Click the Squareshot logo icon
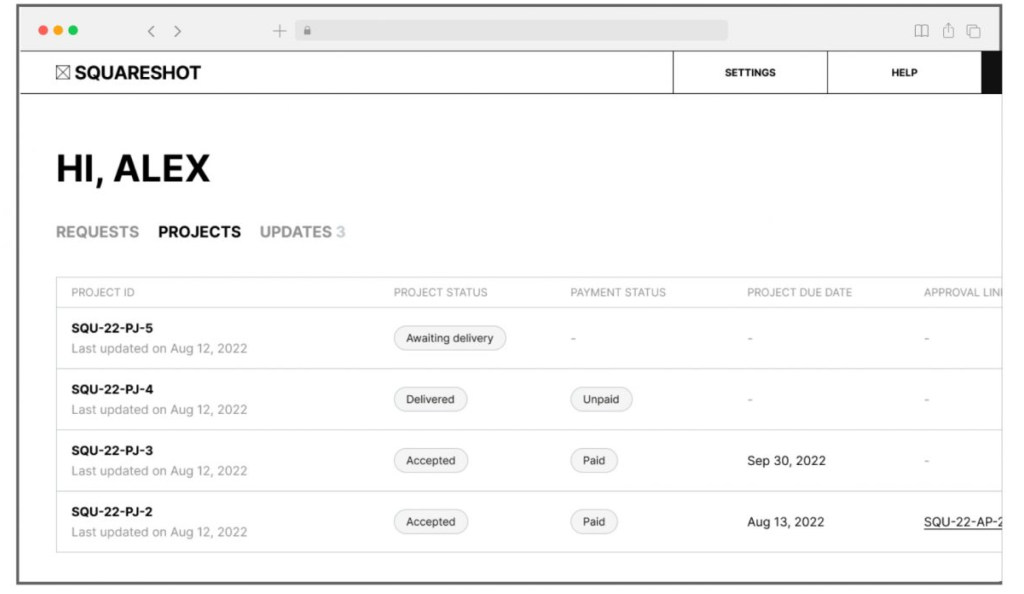The width and height of the screenshot is (1024, 594). 63,73
